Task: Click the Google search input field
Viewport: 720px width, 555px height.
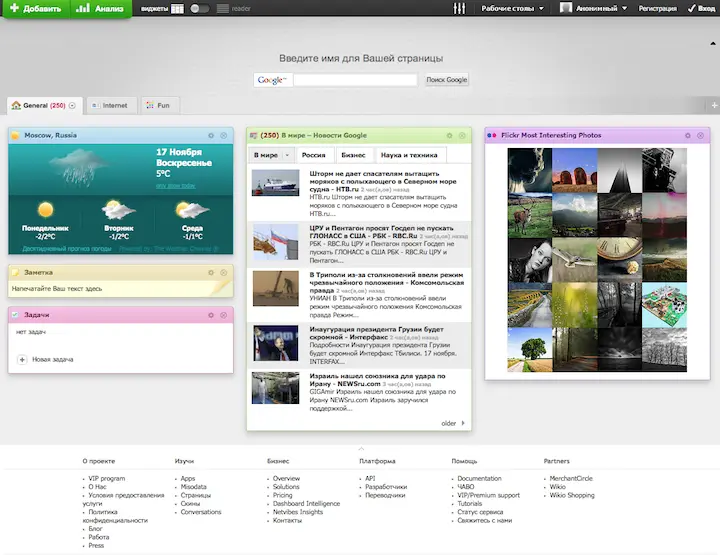Action: click(x=355, y=80)
